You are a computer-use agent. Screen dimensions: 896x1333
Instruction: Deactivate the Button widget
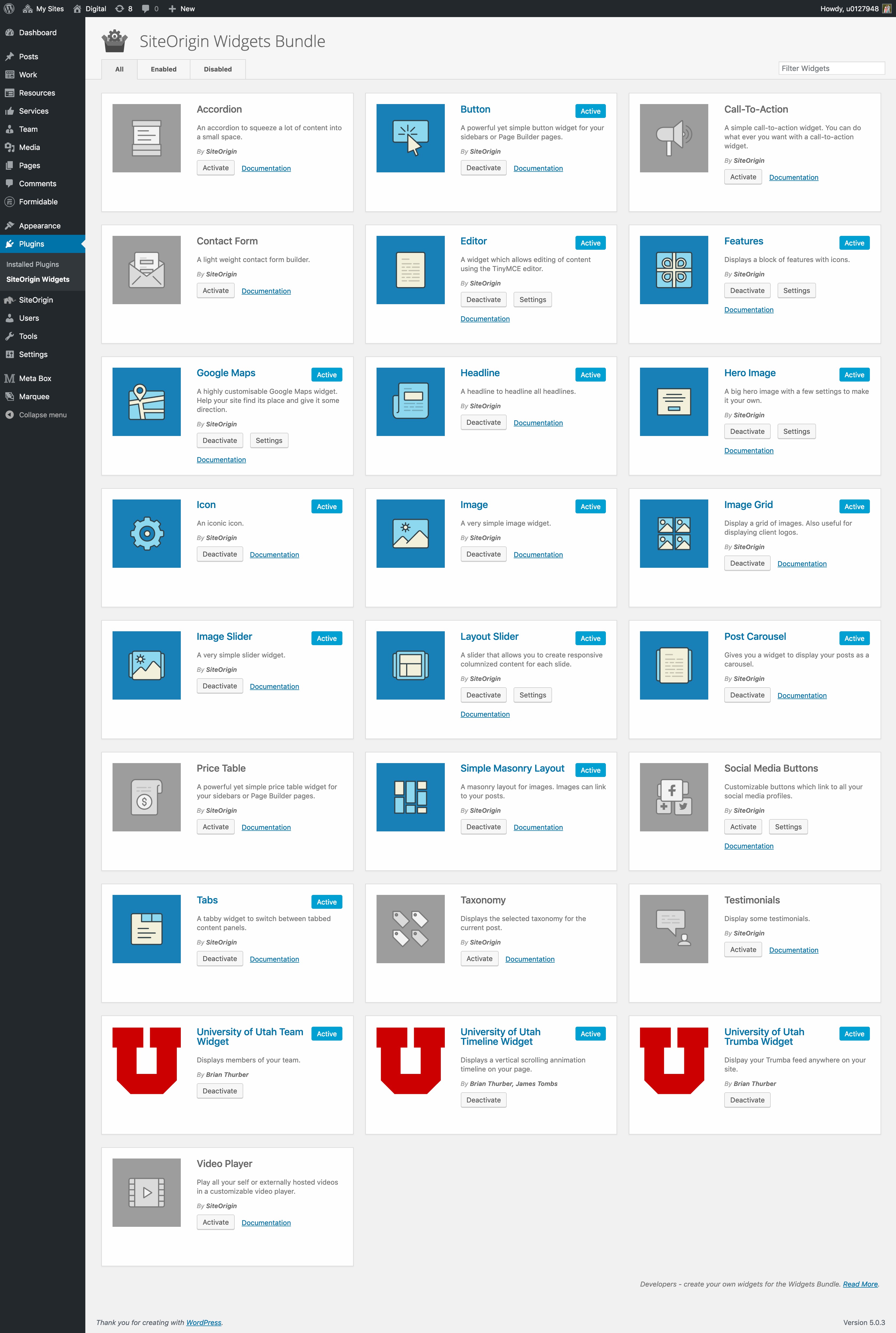483,168
